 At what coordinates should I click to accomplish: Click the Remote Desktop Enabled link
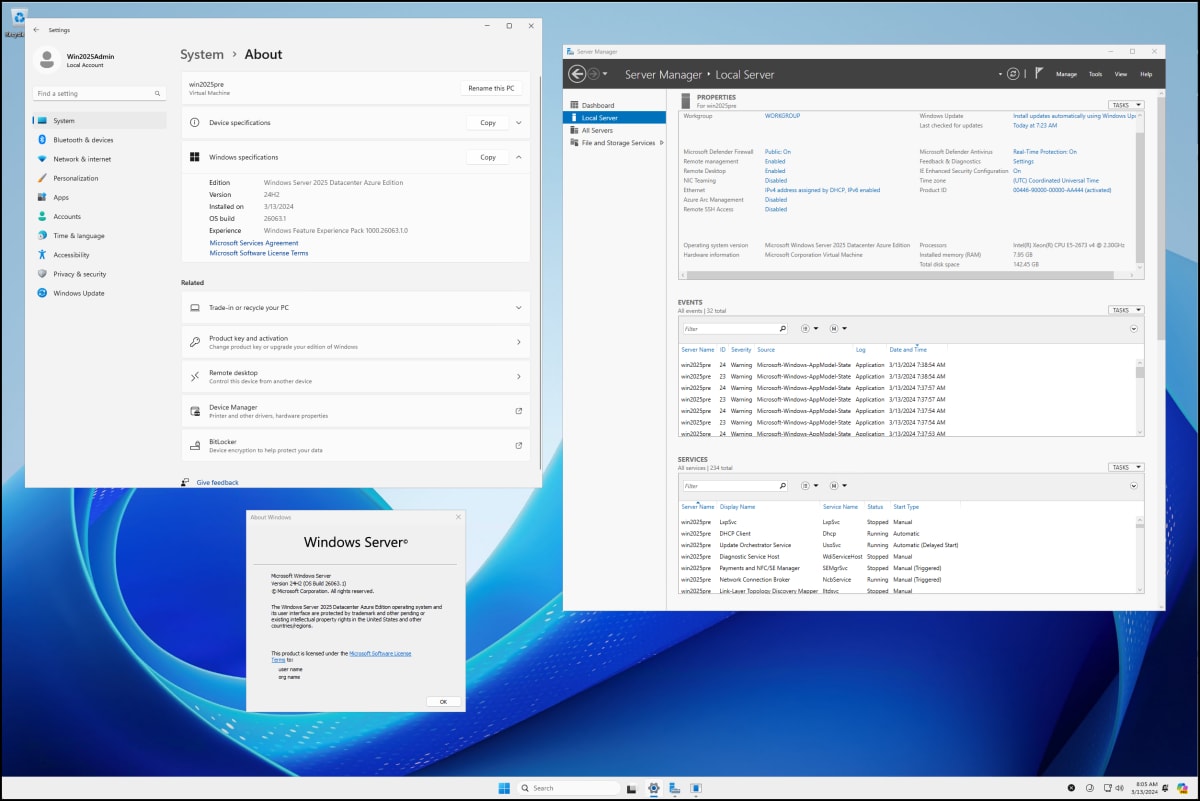[775, 171]
